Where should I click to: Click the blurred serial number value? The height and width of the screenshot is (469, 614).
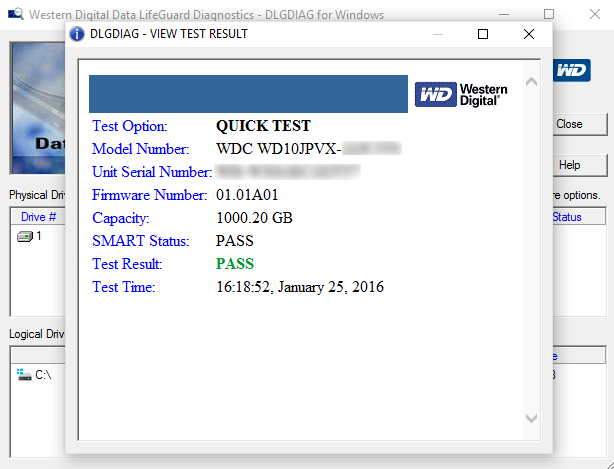tap(288, 172)
